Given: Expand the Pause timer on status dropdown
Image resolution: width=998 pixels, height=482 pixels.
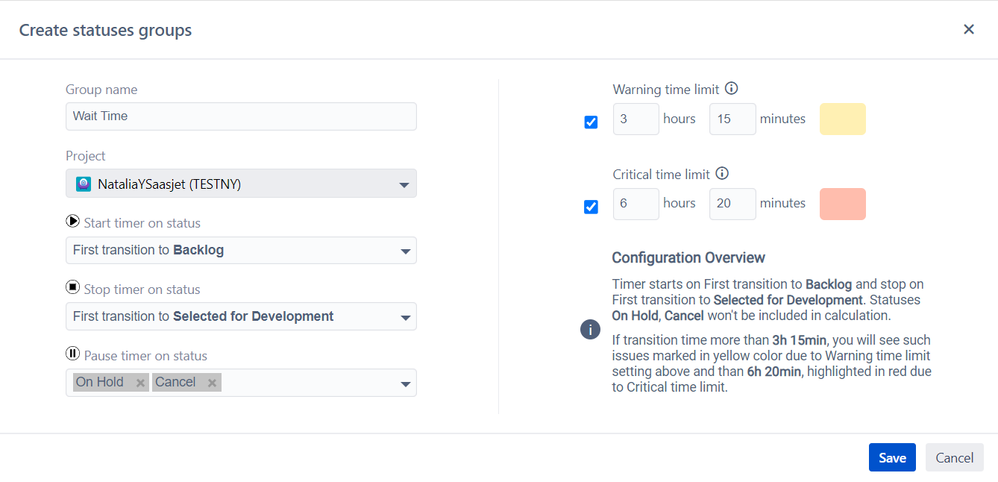Looking at the screenshot, I should [x=404, y=384].
